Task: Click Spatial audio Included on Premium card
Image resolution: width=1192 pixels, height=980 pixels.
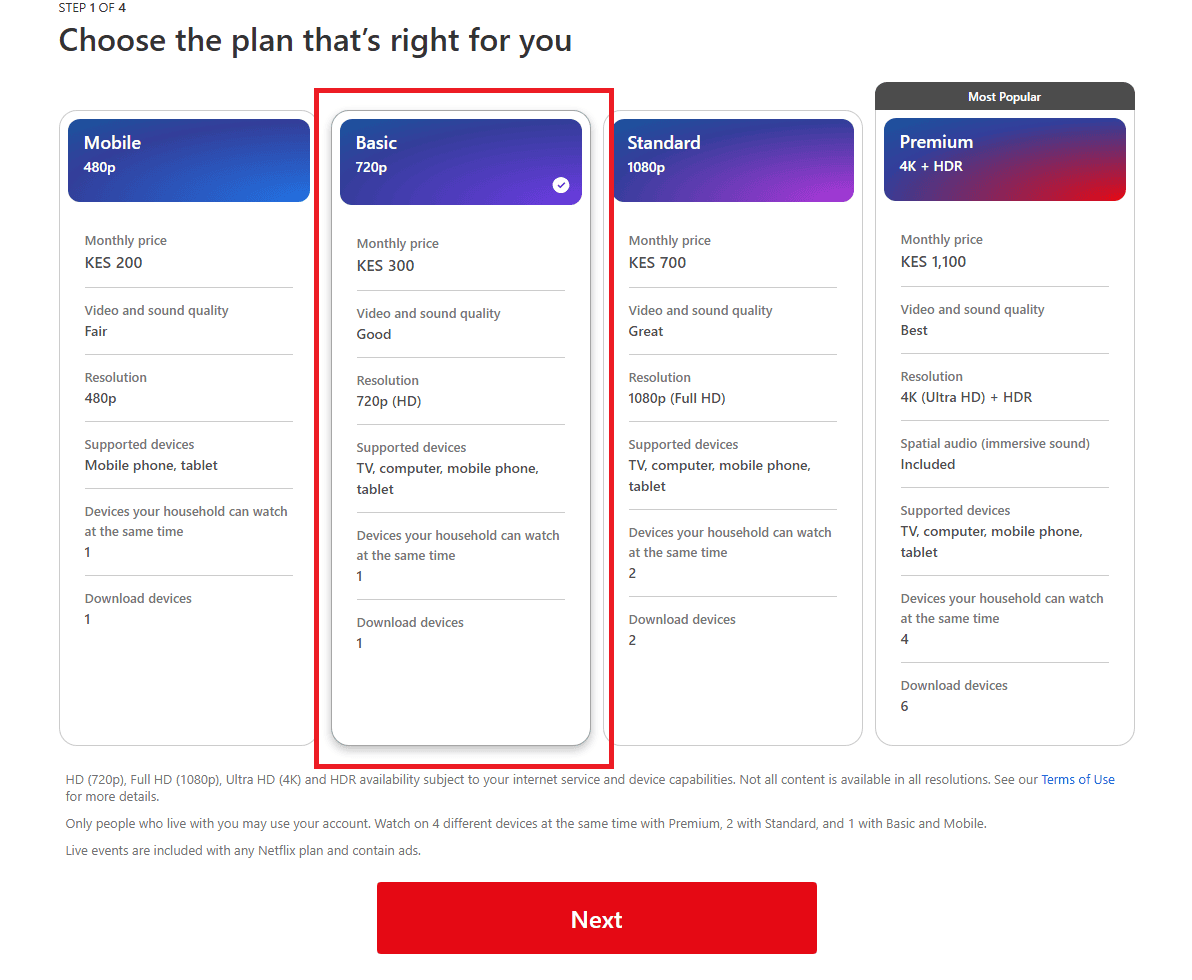Action: pos(927,465)
